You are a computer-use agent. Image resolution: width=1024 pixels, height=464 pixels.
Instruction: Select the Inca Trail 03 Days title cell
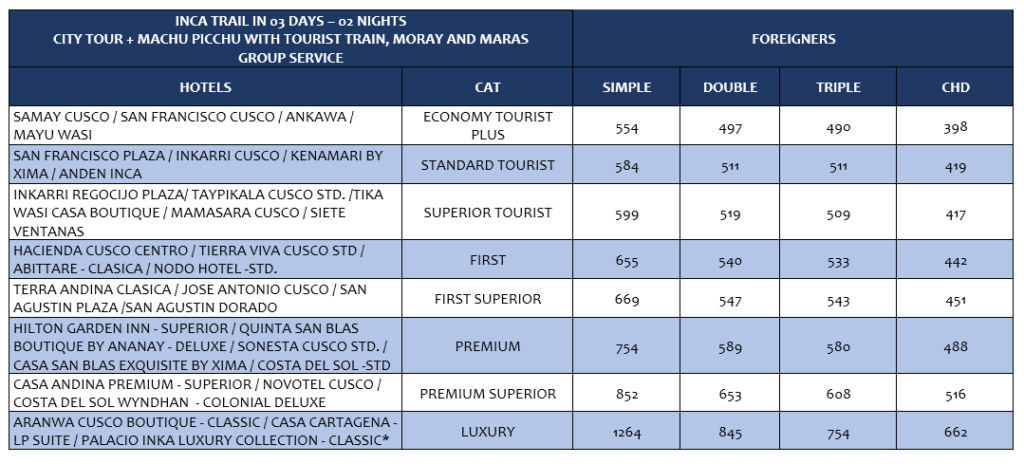pos(291,39)
